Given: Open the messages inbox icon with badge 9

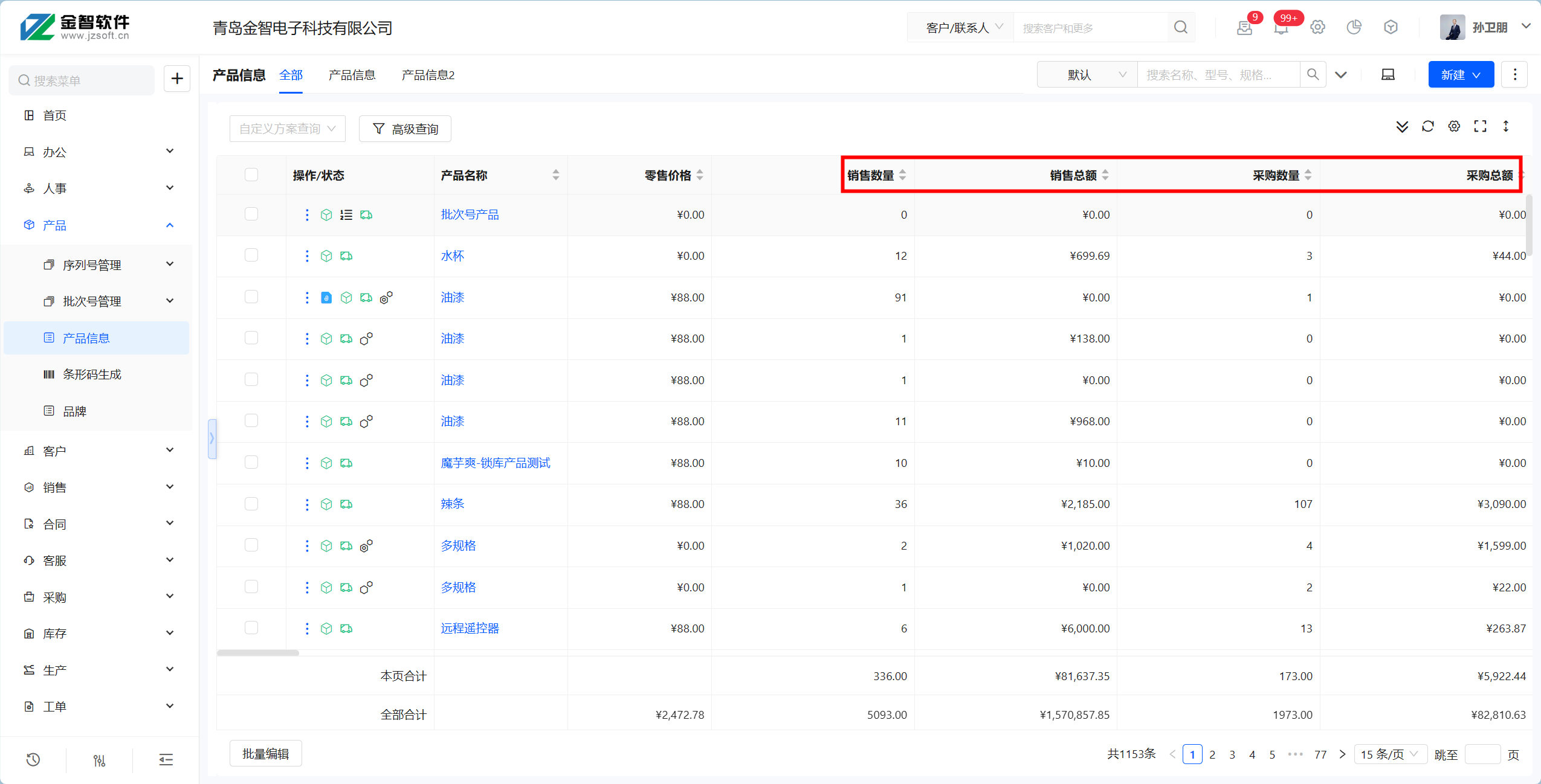Looking at the screenshot, I should click(1244, 27).
